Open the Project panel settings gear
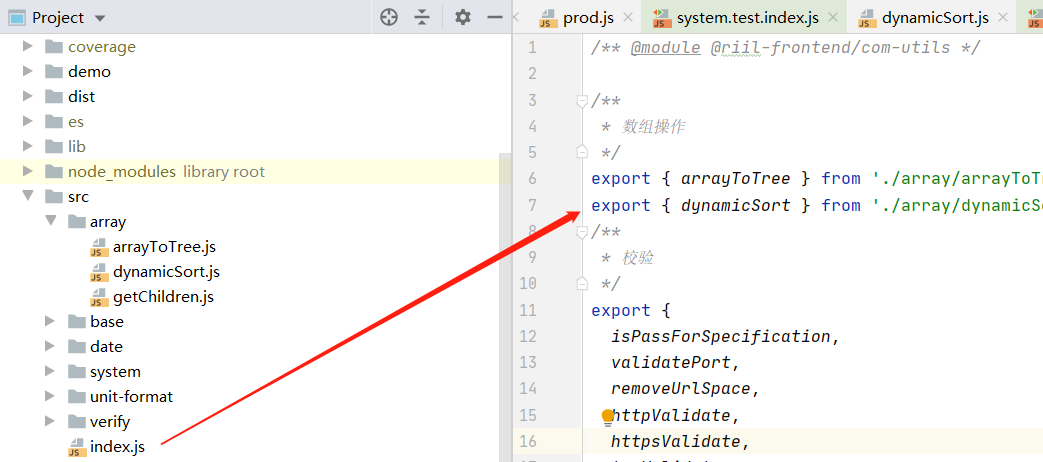The image size is (1043, 462). click(x=462, y=17)
